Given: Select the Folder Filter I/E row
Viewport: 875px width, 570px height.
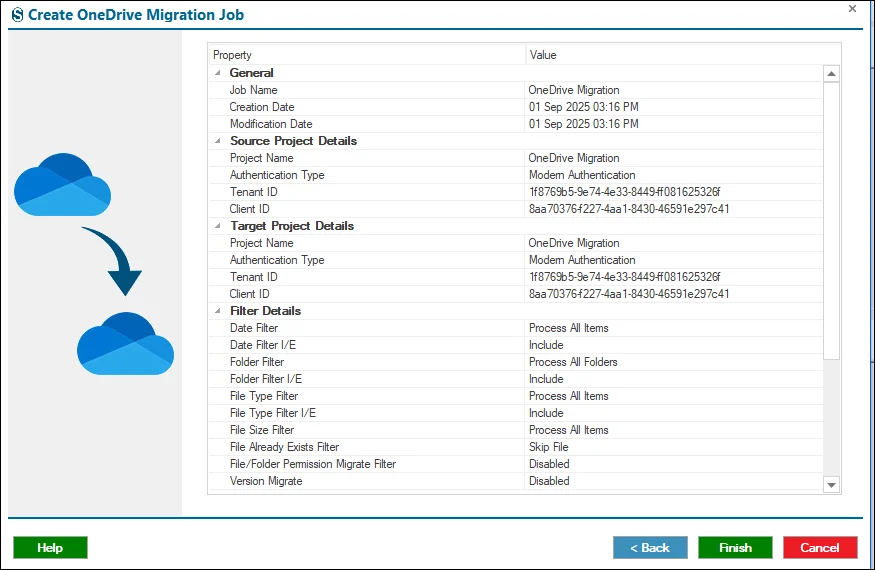Looking at the screenshot, I should click(516, 379).
